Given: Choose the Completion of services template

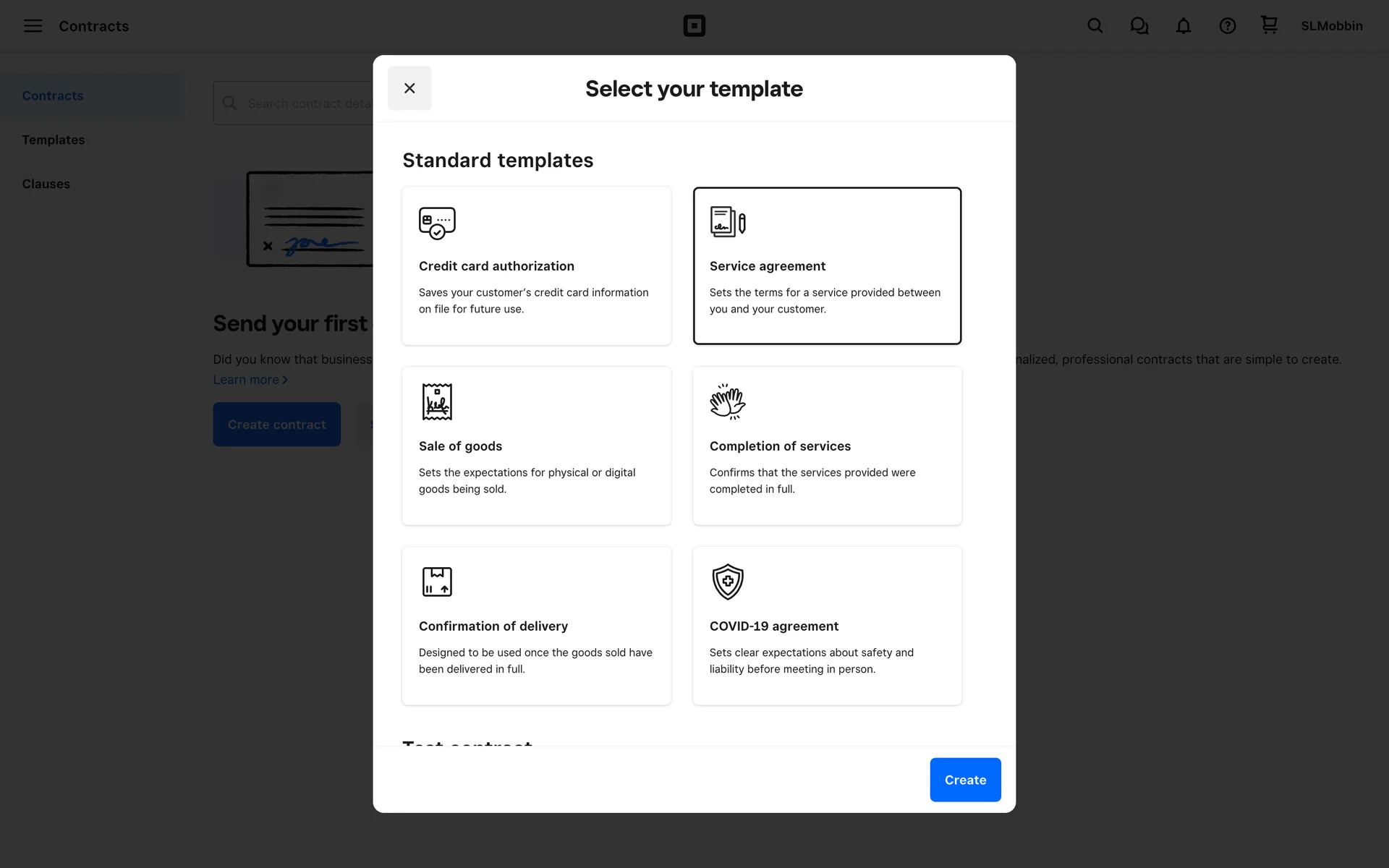Looking at the screenshot, I should pyautogui.click(x=827, y=446).
